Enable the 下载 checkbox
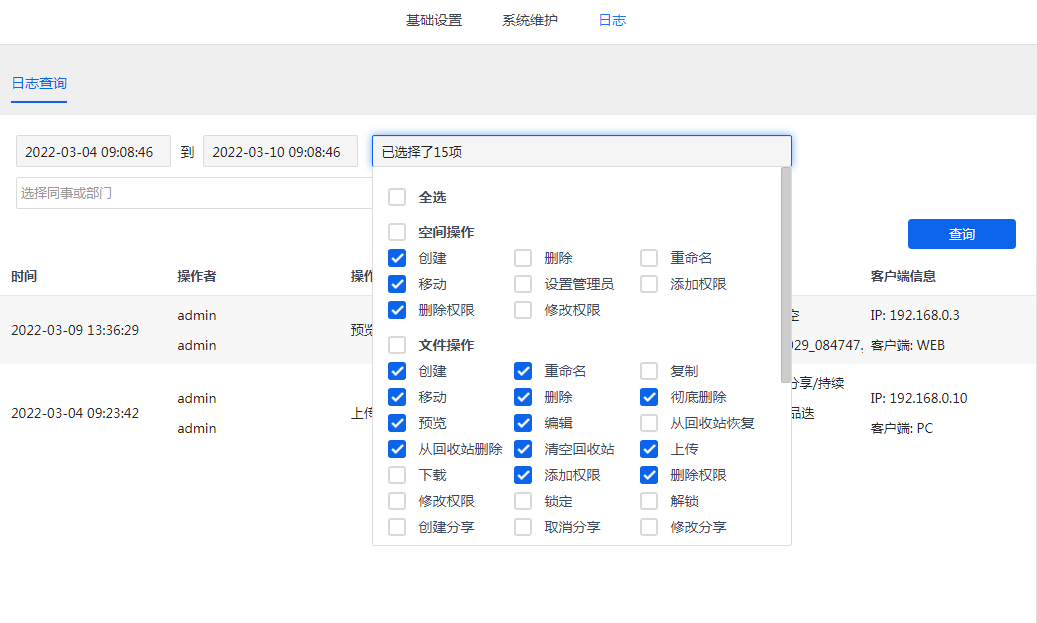 coord(397,475)
